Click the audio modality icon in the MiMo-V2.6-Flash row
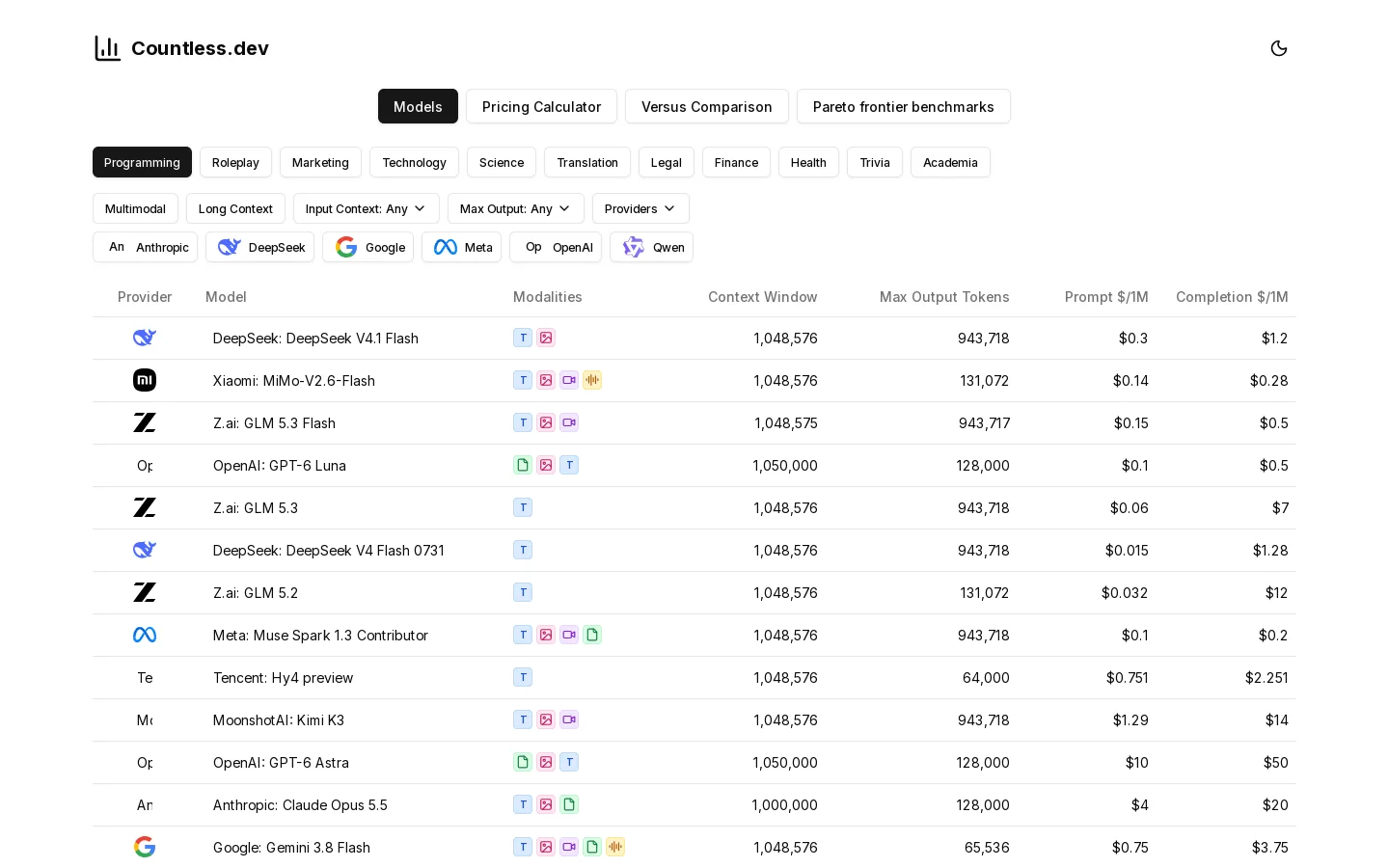 592,380
